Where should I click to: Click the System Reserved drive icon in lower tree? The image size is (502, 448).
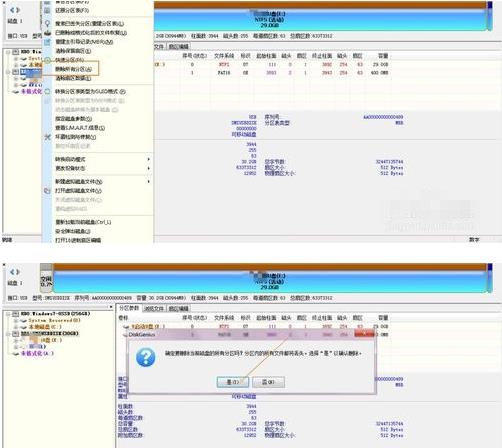coord(23,320)
